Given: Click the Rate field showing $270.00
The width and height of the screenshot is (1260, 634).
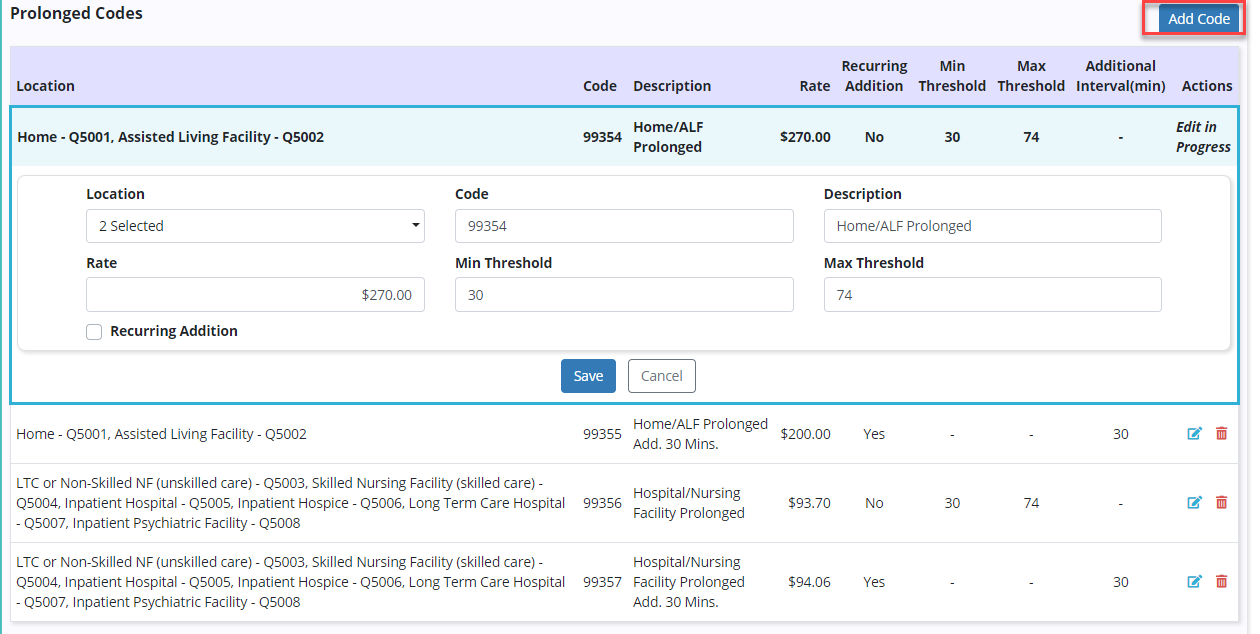Looking at the screenshot, I should coord(255,295).
